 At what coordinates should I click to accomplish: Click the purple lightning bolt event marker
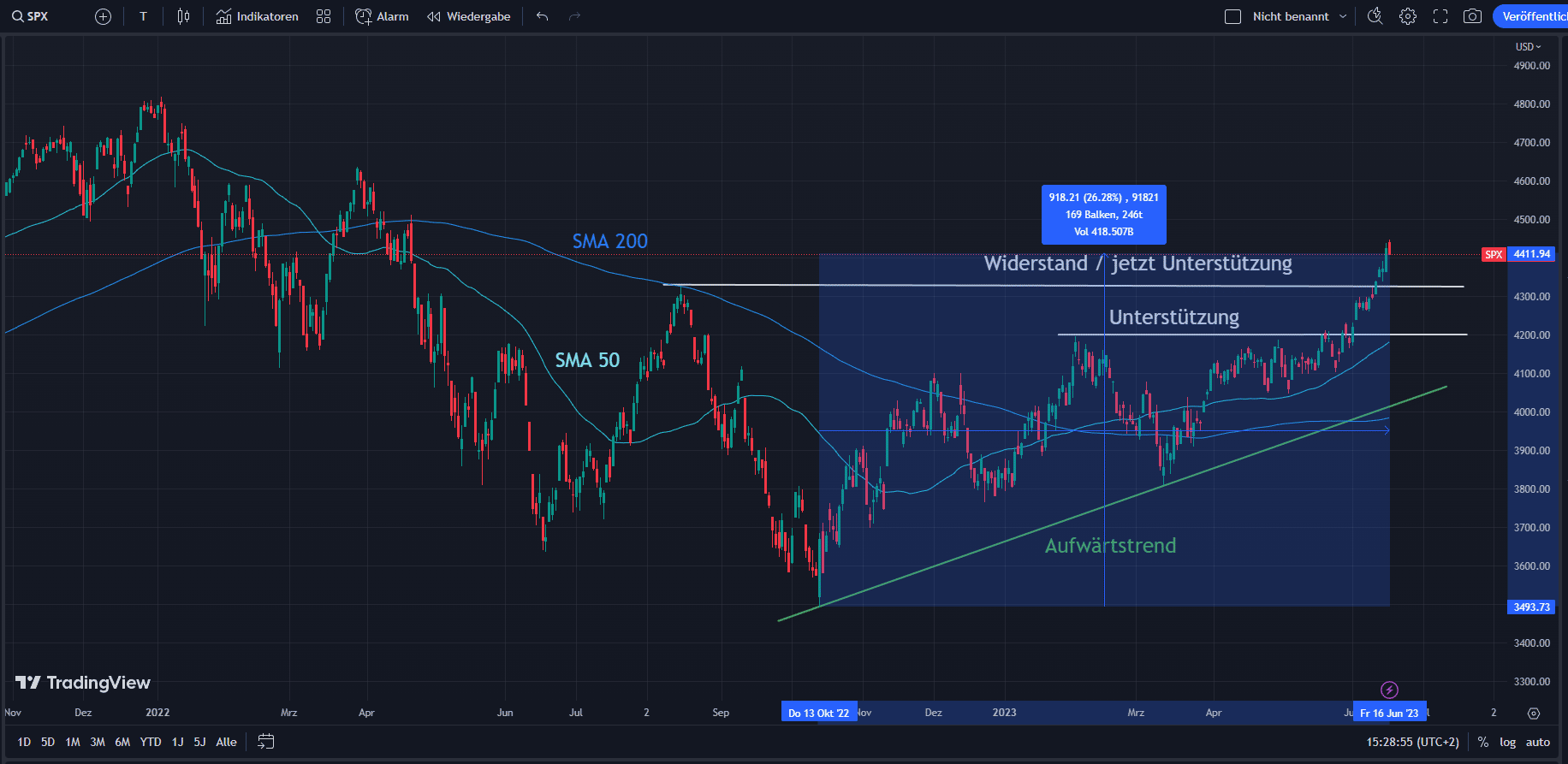tap(1390, 690)
